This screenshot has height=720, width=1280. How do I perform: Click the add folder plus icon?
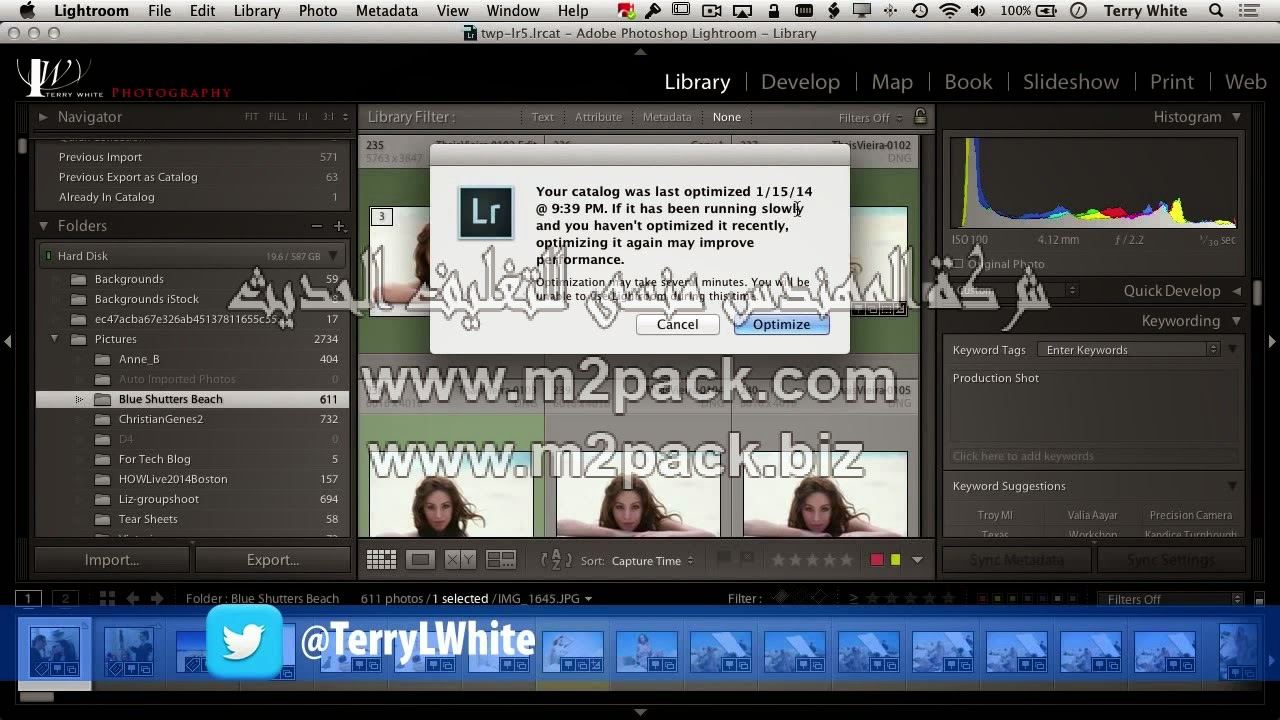339,226
